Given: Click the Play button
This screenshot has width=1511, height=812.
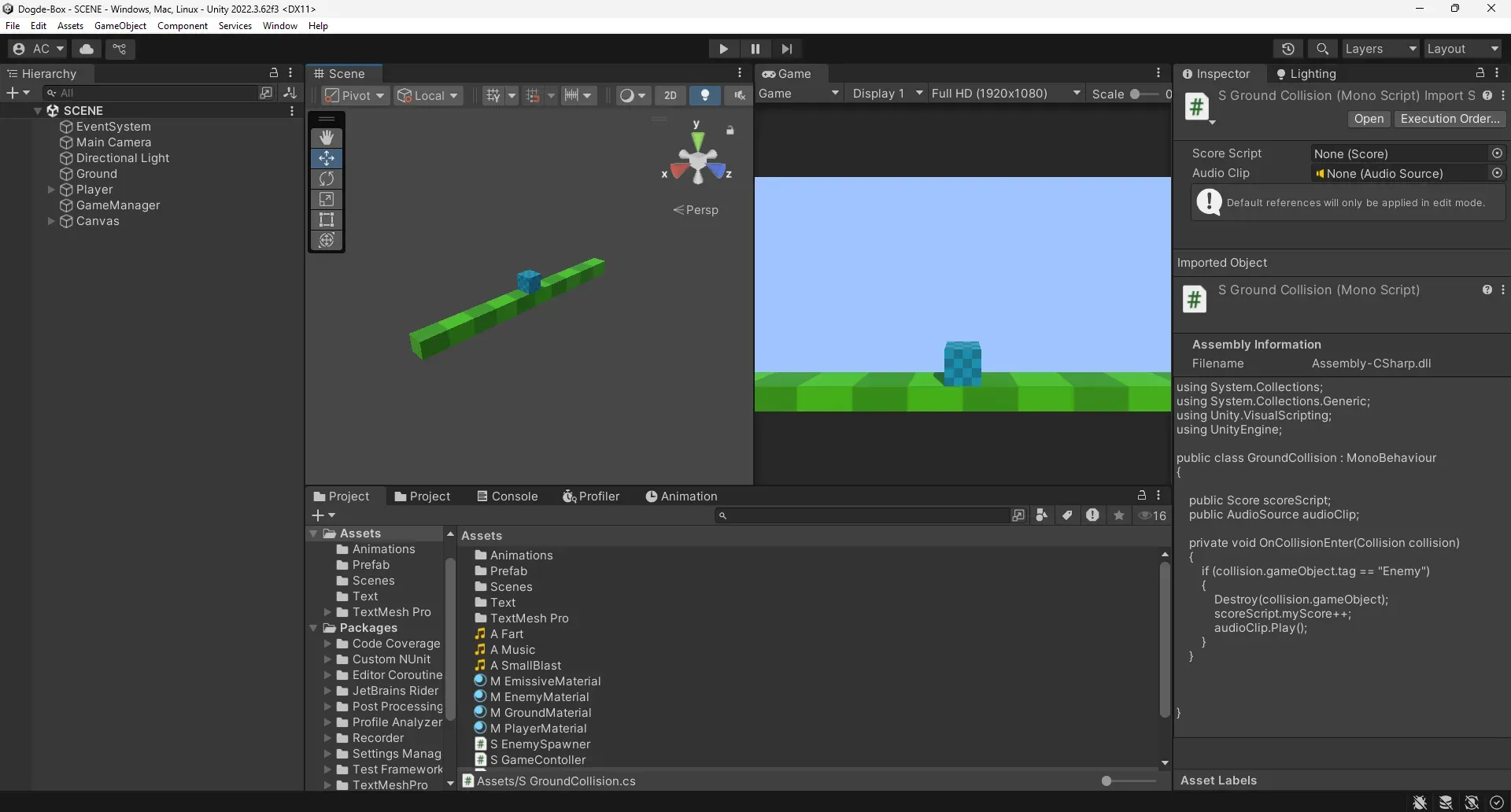Looking at the screenshot, I should pos(723,49).
